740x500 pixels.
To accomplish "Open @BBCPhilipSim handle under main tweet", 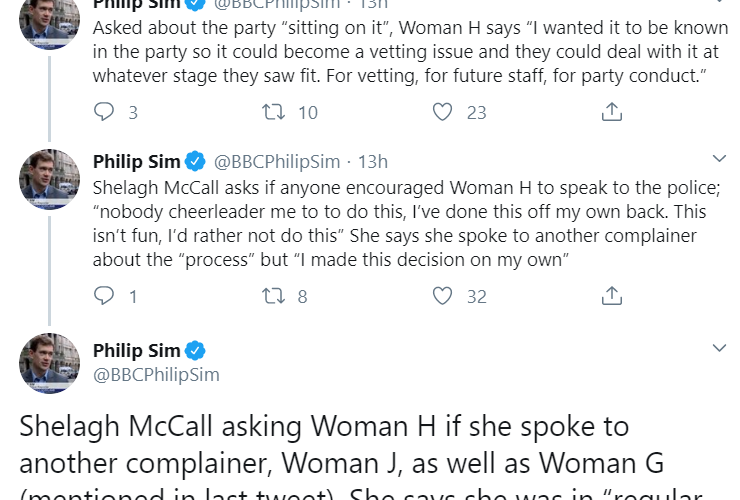I will [x=156, y=374].
